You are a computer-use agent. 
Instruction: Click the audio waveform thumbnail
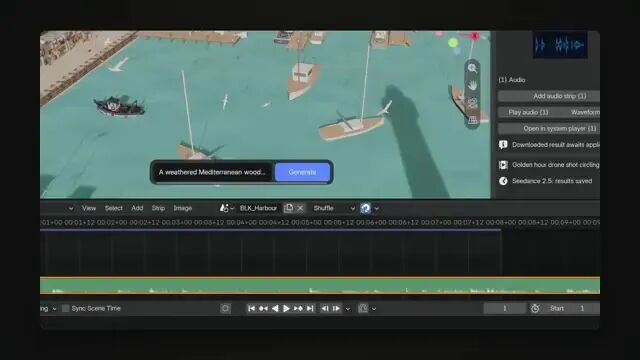point(560,45)
